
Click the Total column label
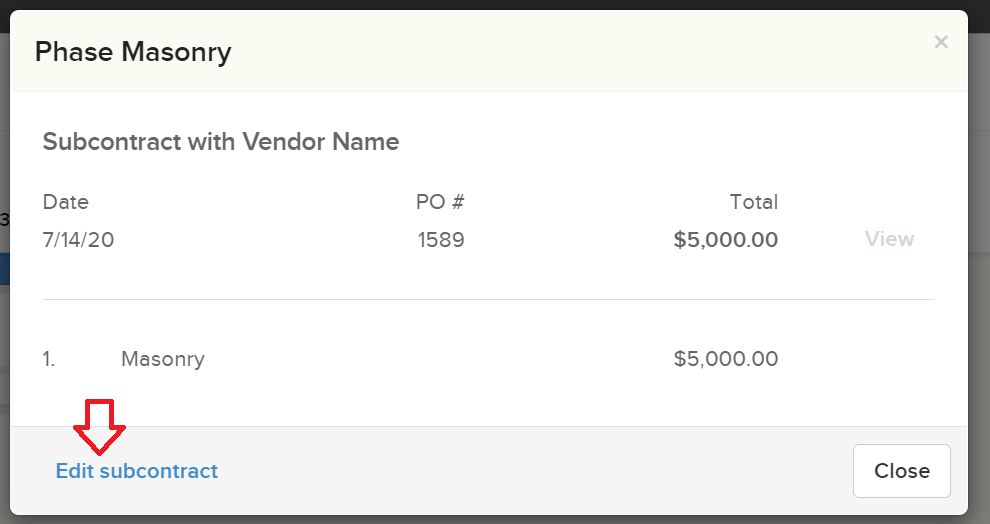pyautogui.click(x=753, y=202)
